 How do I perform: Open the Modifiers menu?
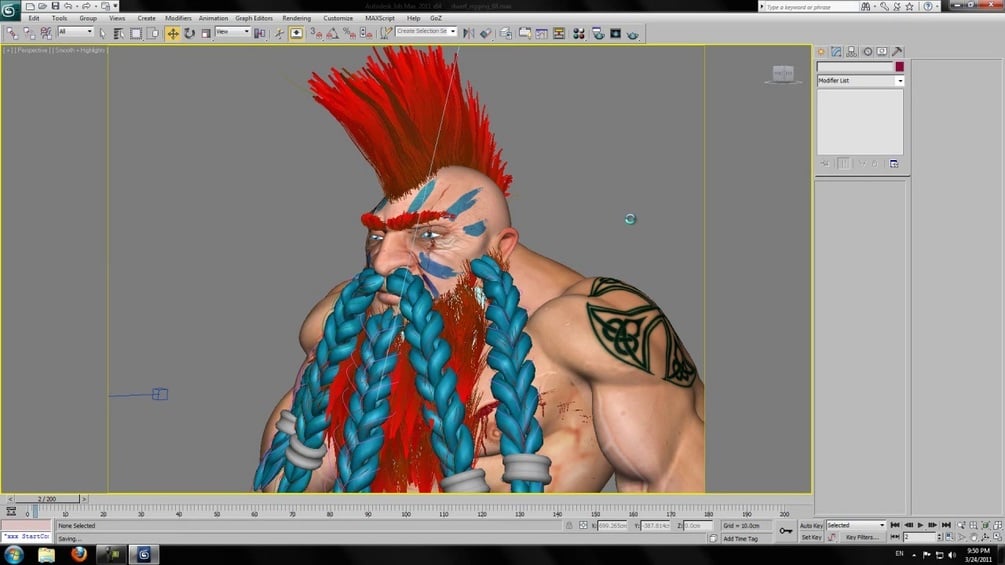[x=178, y=19]
